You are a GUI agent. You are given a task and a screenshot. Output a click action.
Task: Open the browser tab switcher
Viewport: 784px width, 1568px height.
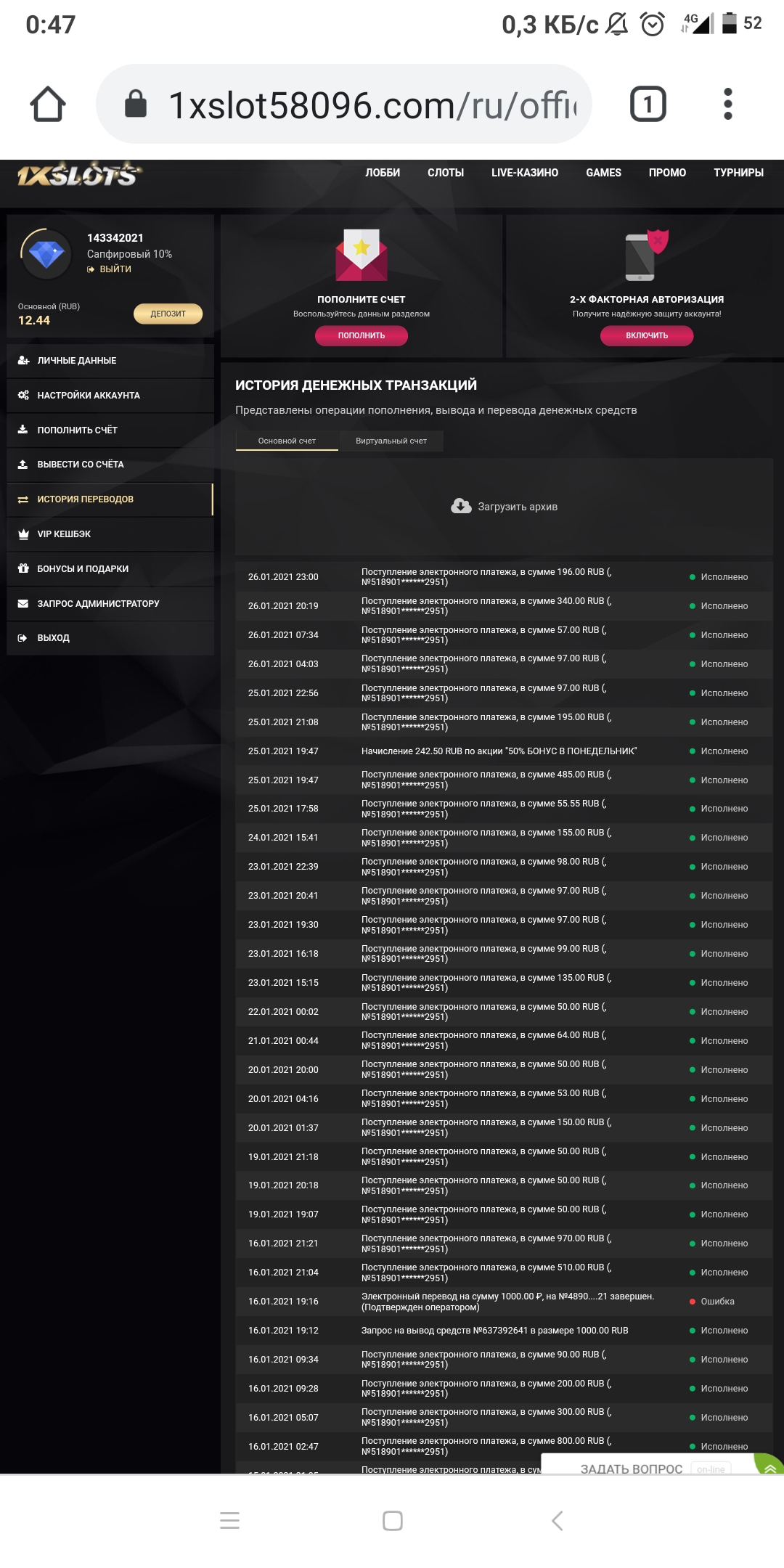click(x=648, y=105)
